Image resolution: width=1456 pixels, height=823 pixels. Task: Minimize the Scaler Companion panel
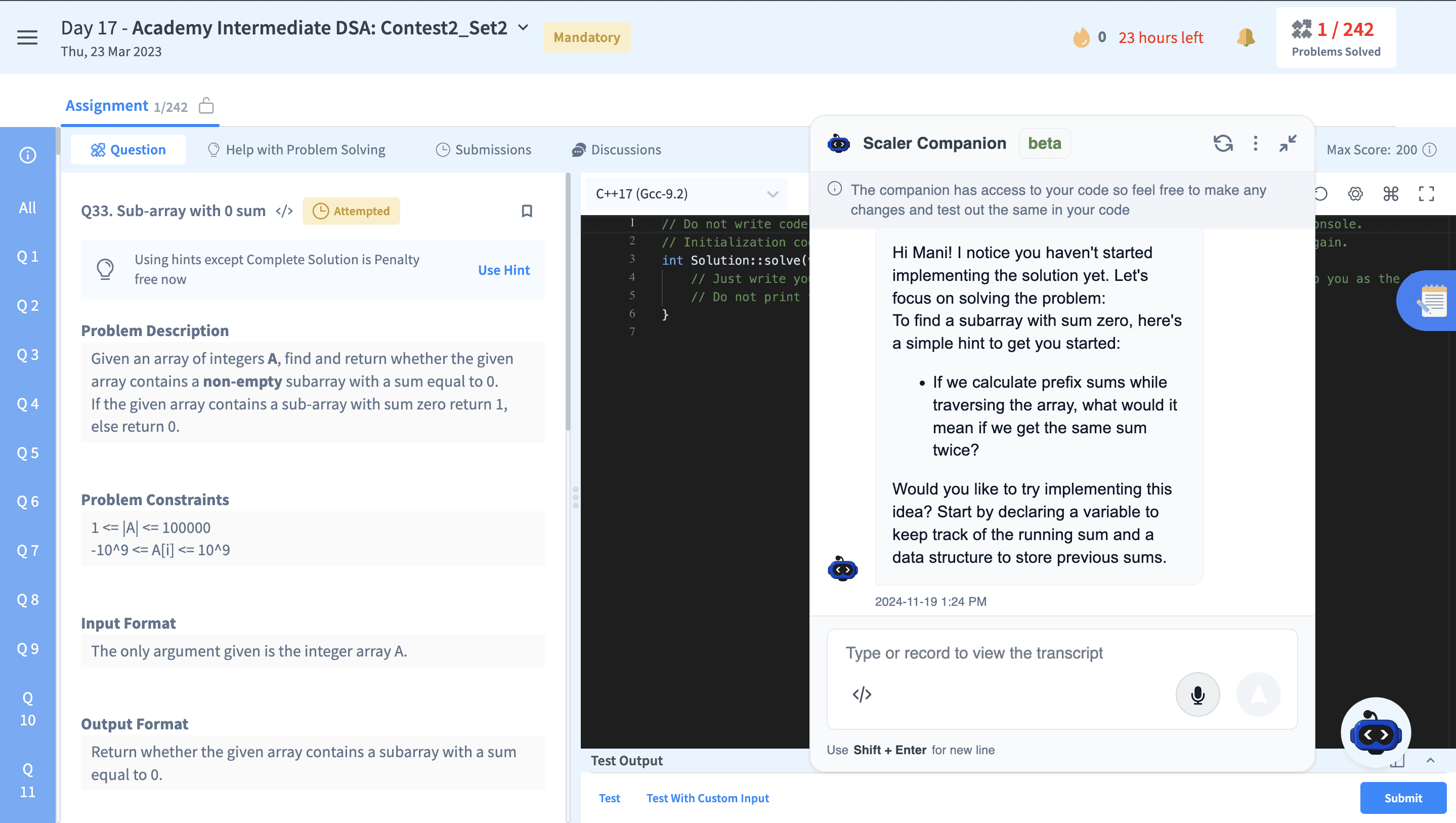pyautogui.click(x=1288, y=143)
